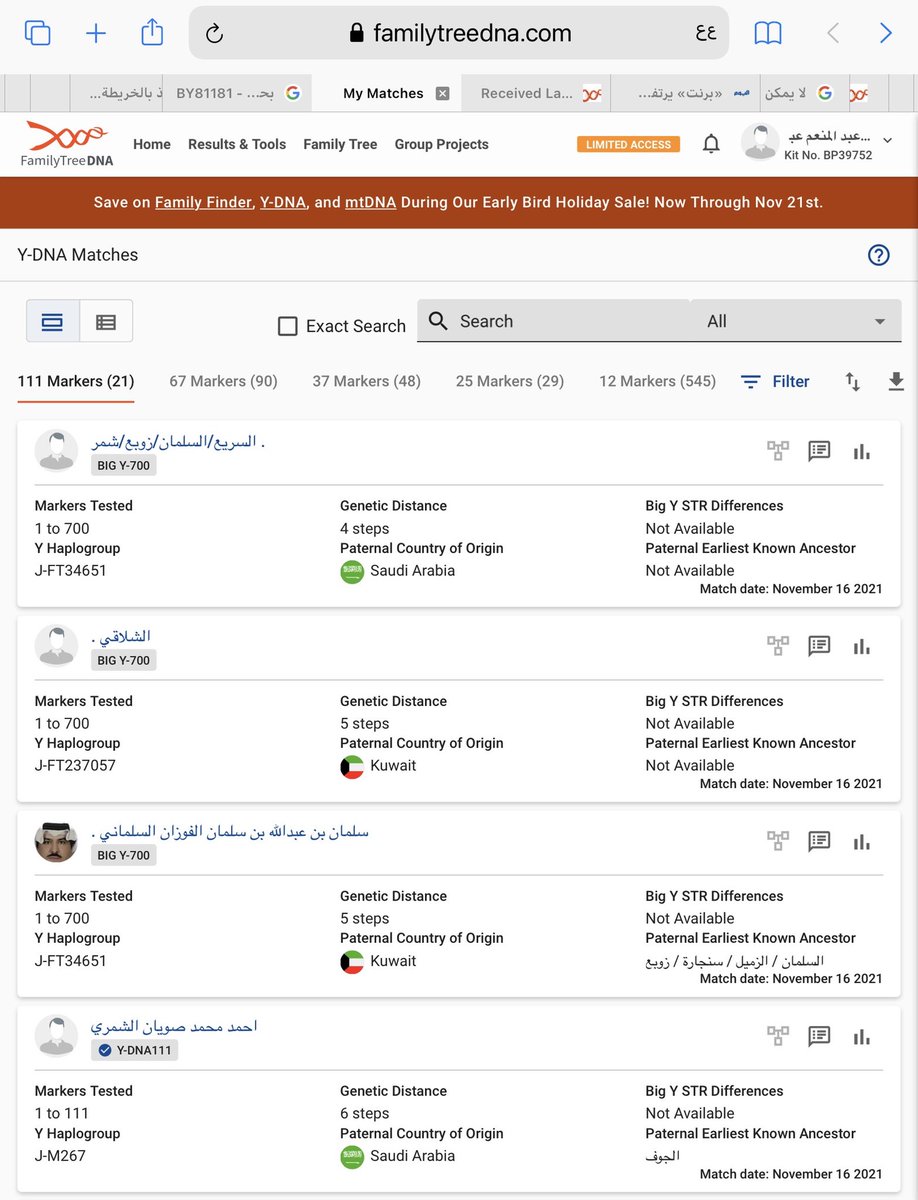Open the Home menu item
The height and width of the screenshot is (1200, 918).
tap(152, 144)
